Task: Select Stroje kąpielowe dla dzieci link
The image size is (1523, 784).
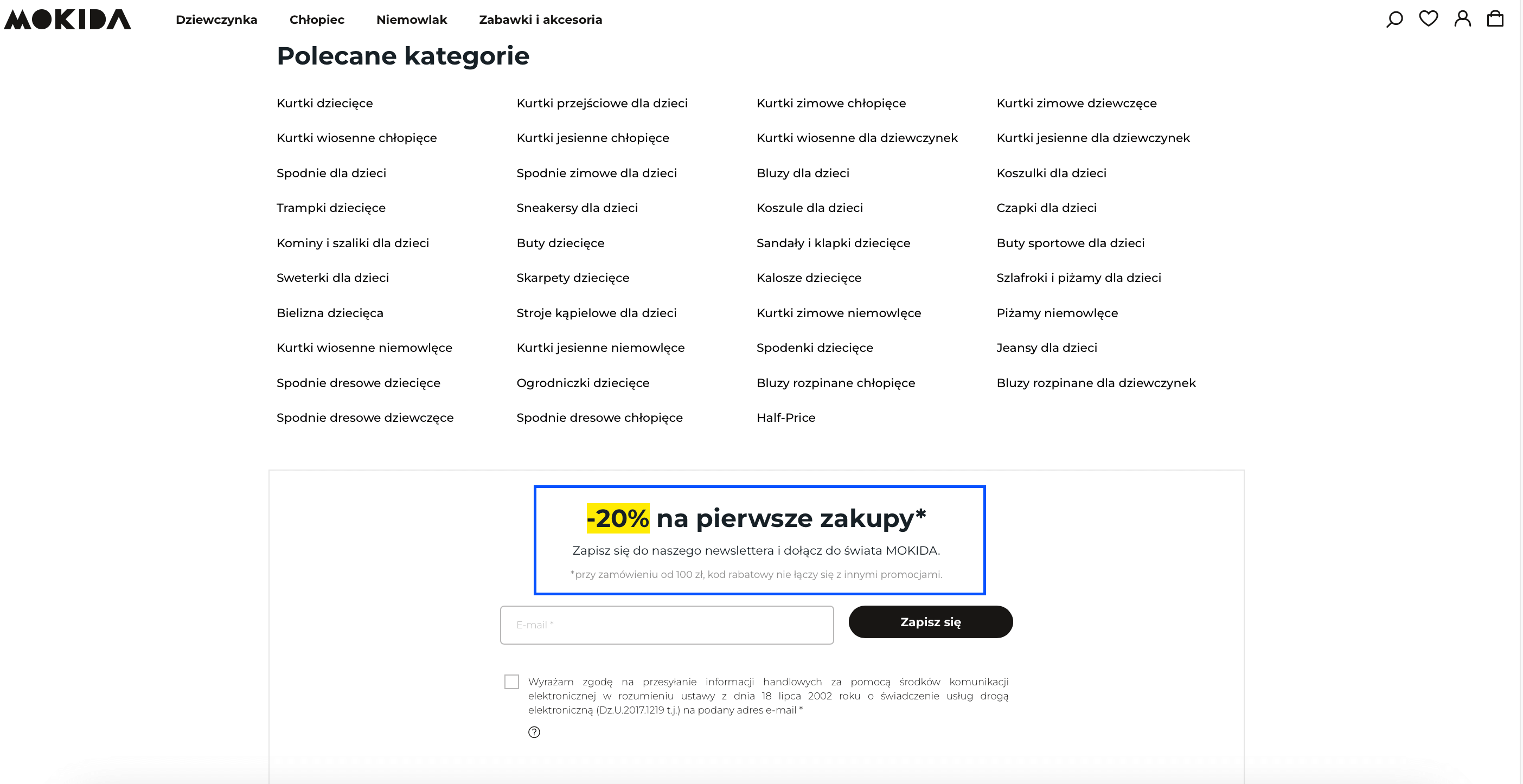Action: (x=597, y=313)
